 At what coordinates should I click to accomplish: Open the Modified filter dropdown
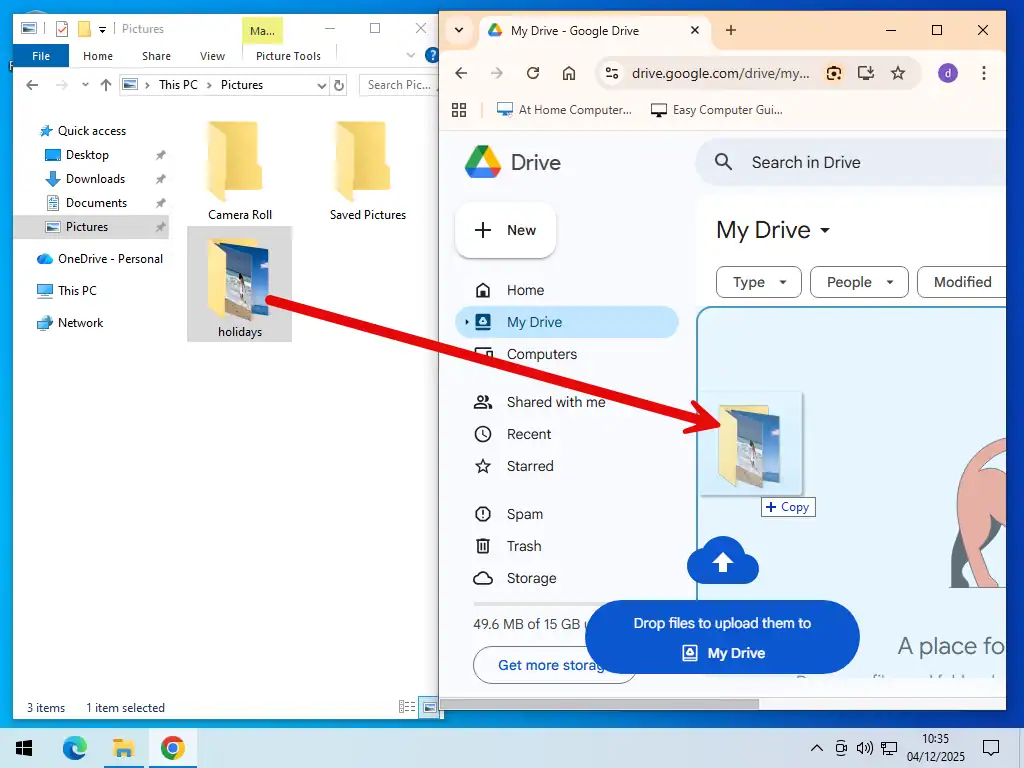pyautogui.click(x=961, y=282)
